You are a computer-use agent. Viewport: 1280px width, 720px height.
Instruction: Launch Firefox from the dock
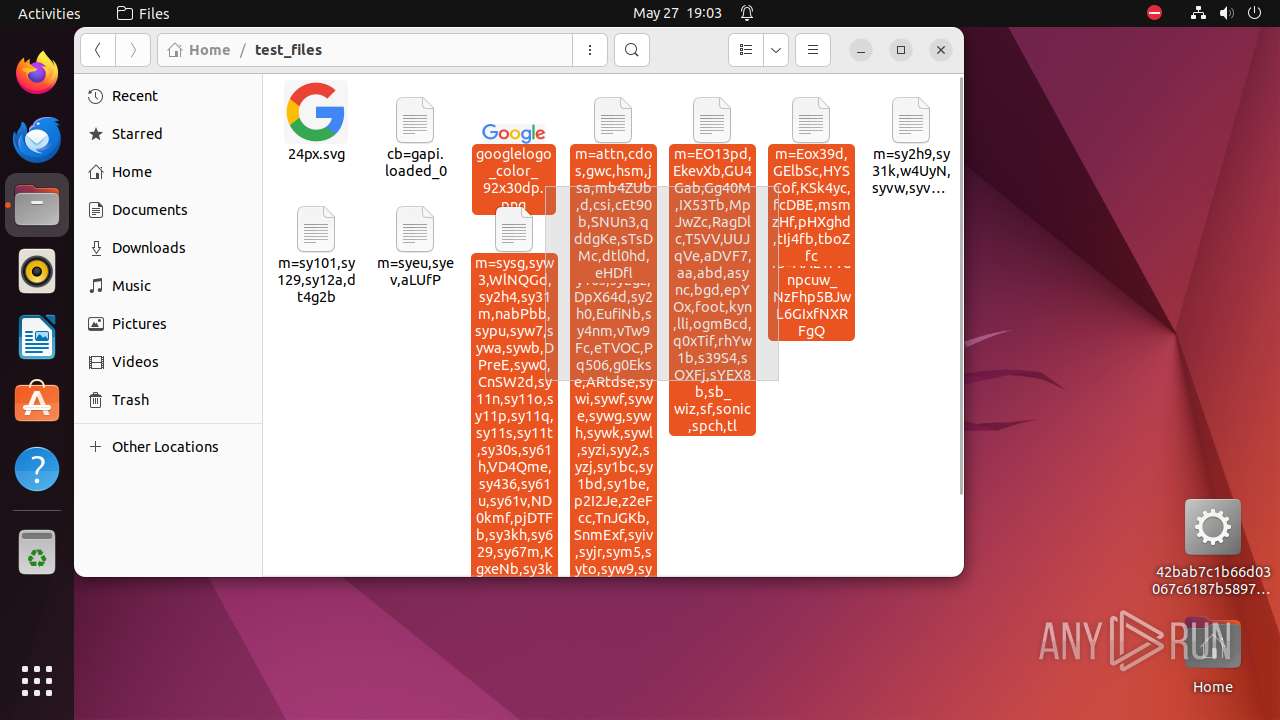(37, 73)
